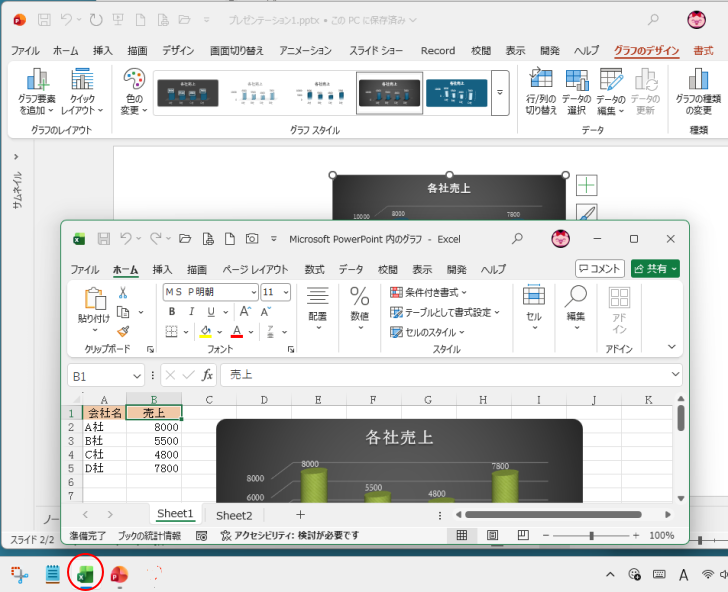Open Excel Formulas tab
This screenshot has height=592, width=728.
314,270
